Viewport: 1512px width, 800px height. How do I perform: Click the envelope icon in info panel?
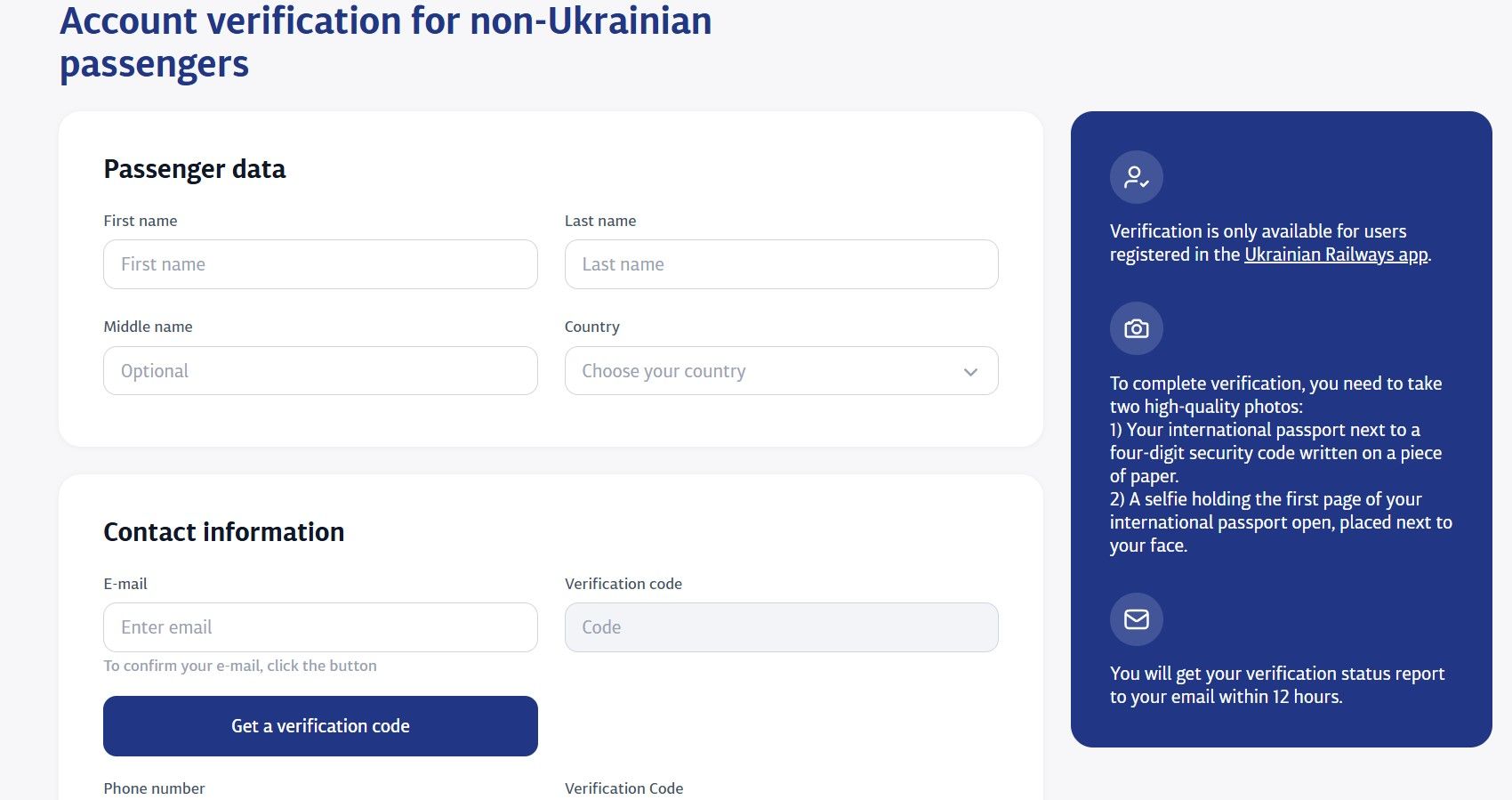tap(1136, 618)
